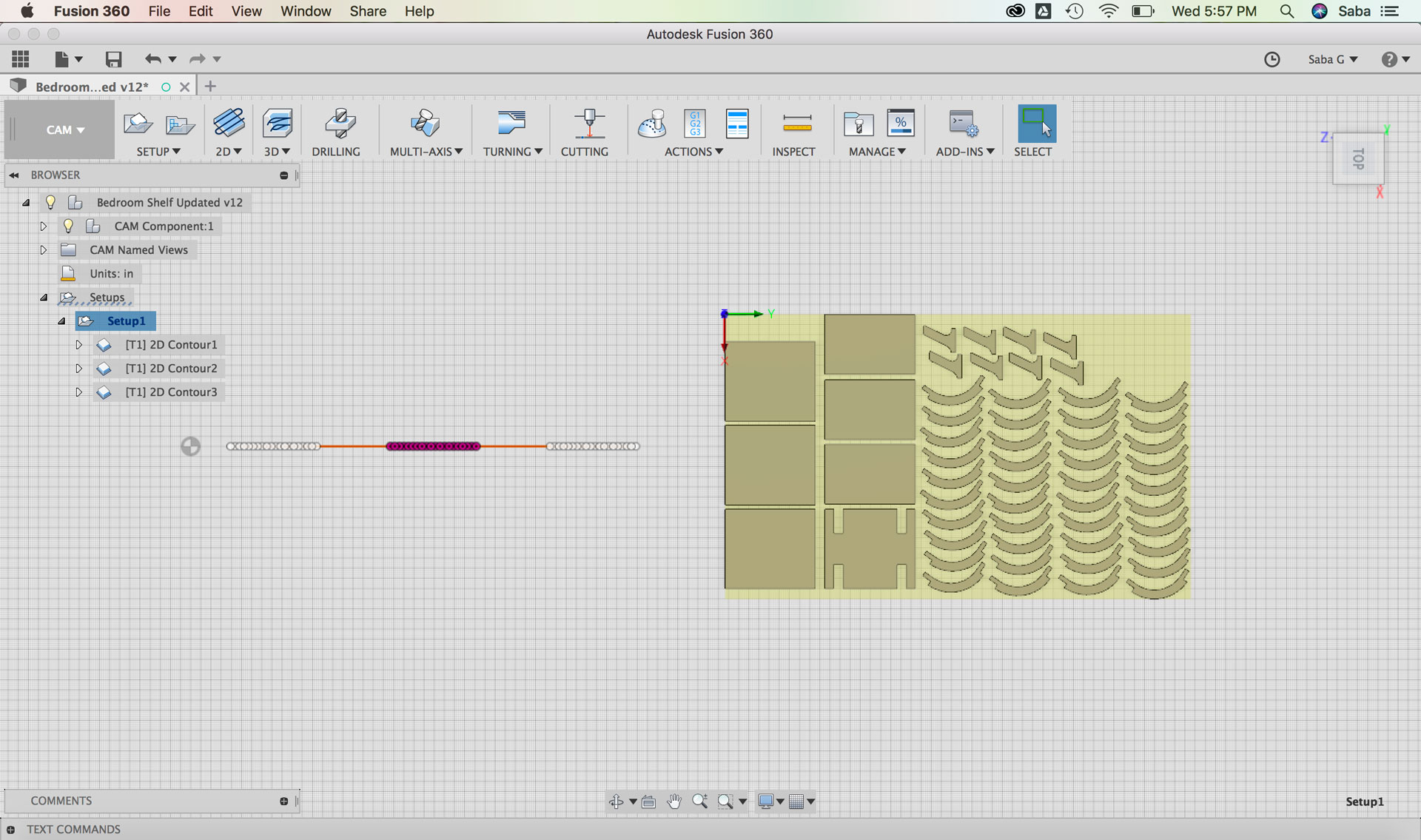
Task: Click the Inspect measure icon
Action: pos(796,124)
